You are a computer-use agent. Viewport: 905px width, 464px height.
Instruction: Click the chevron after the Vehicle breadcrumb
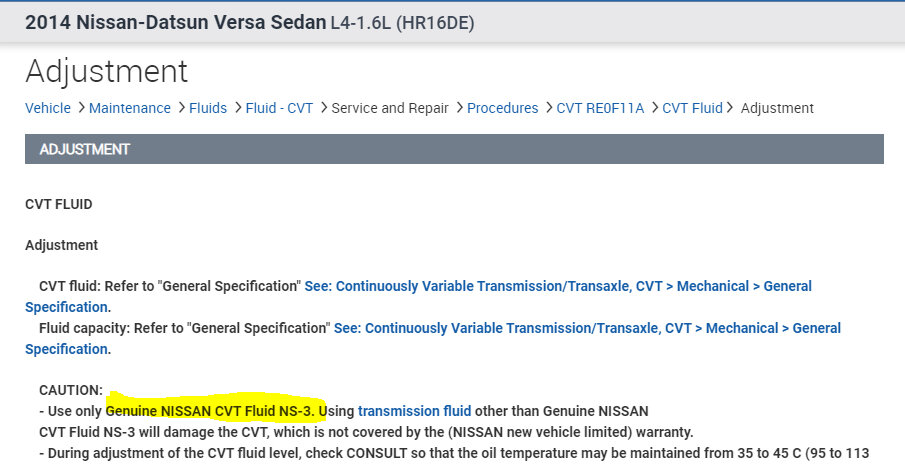point(80,107)
